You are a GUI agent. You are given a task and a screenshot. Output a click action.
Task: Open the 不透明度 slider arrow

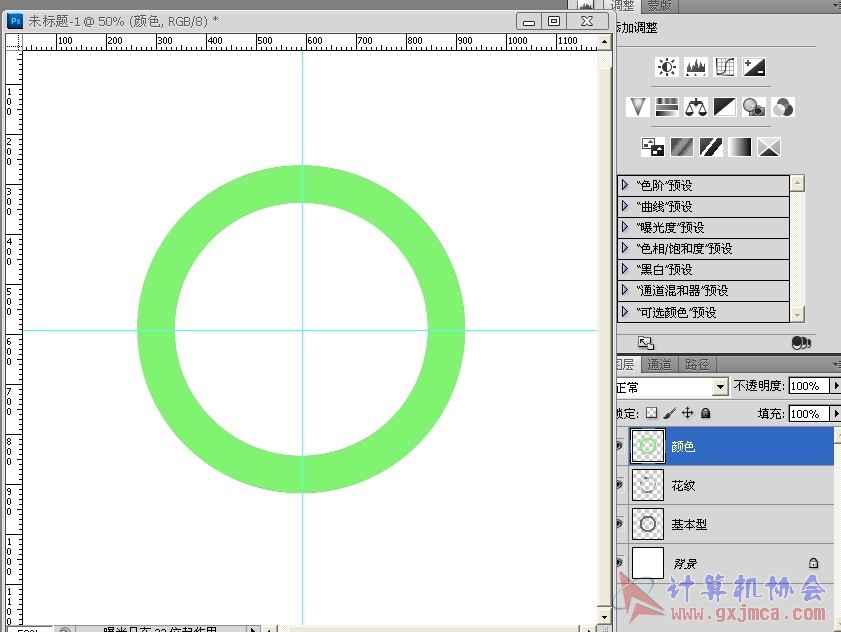(x=835, y=386)
